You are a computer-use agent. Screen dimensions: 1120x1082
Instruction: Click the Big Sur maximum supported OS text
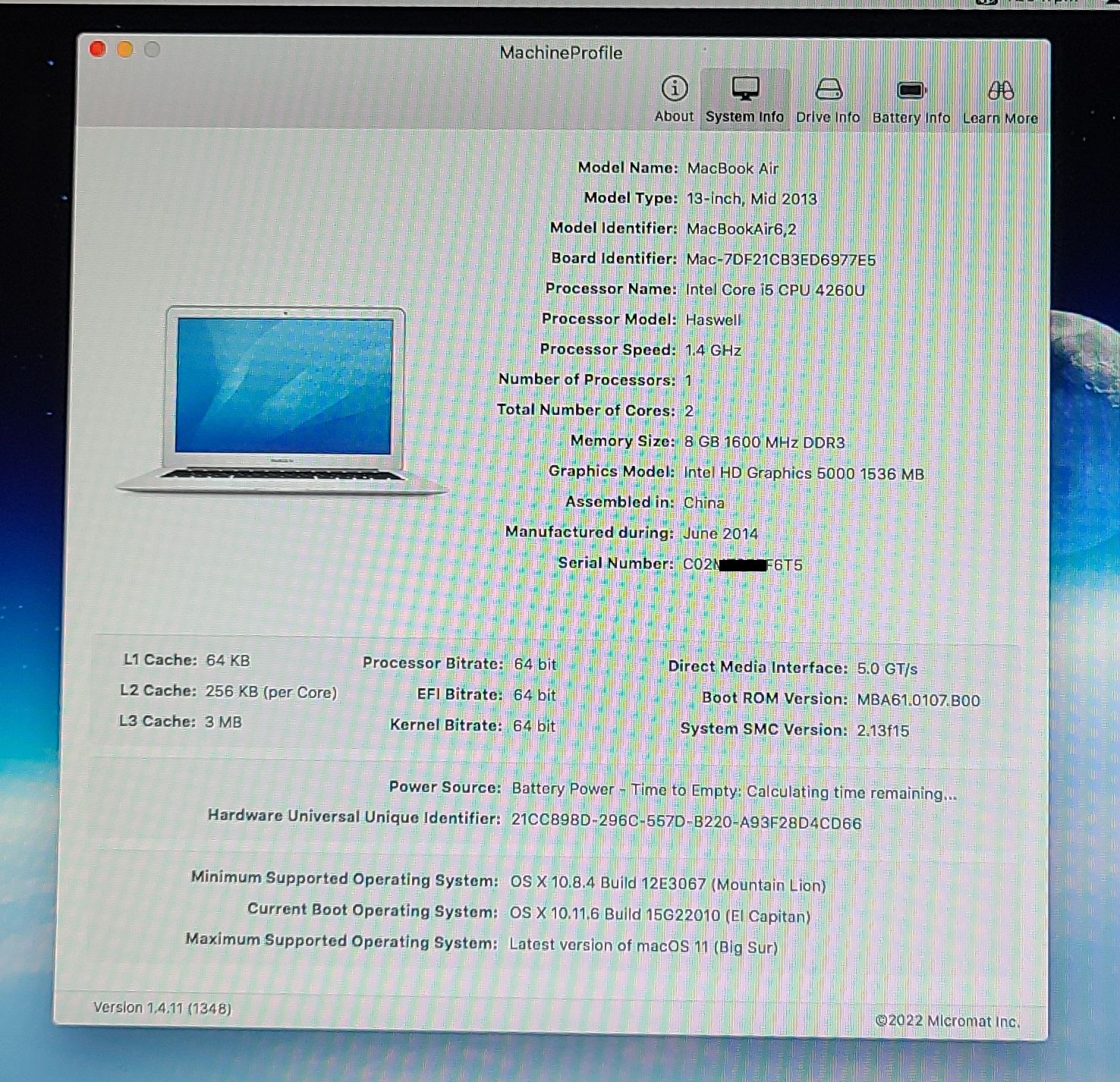[x=643, y=946]
